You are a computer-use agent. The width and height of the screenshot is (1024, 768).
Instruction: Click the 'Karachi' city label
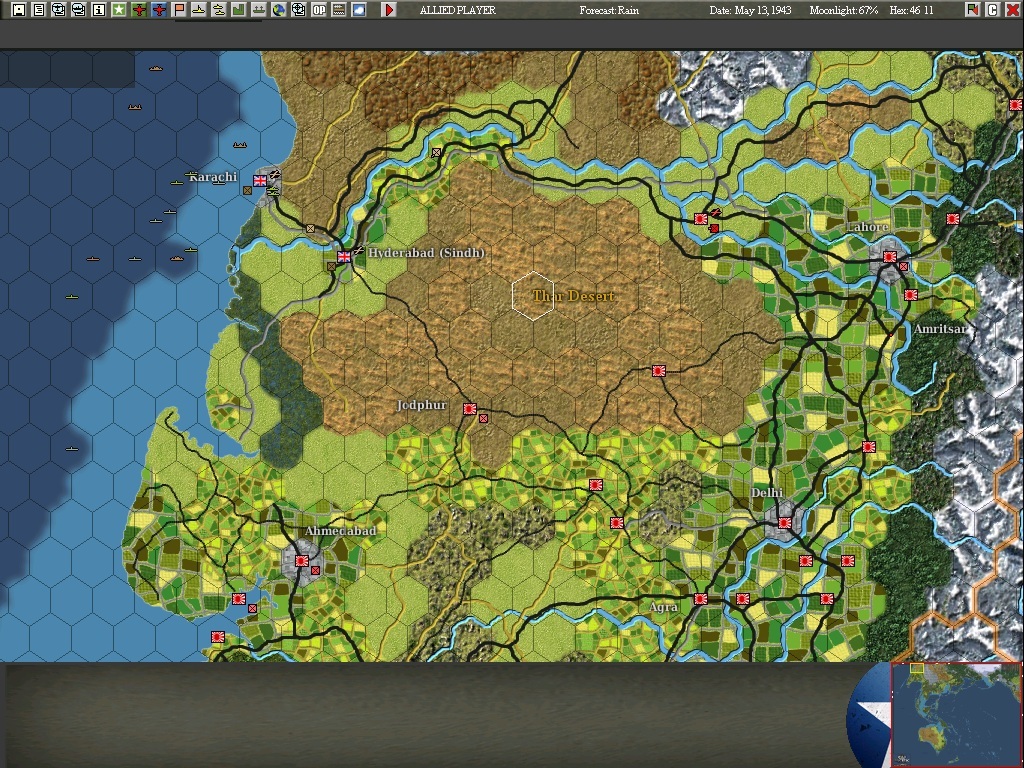(x=214, y=177)
